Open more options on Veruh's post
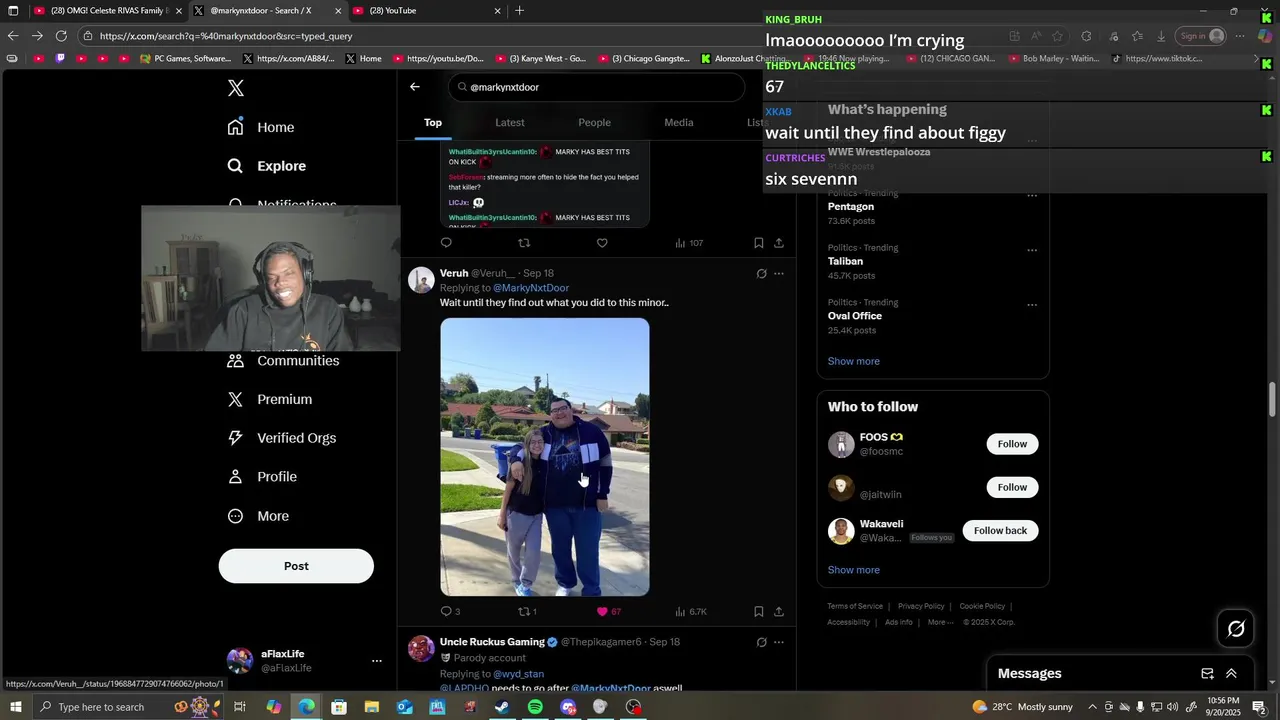1280x720 pixels. coord(779,273)
